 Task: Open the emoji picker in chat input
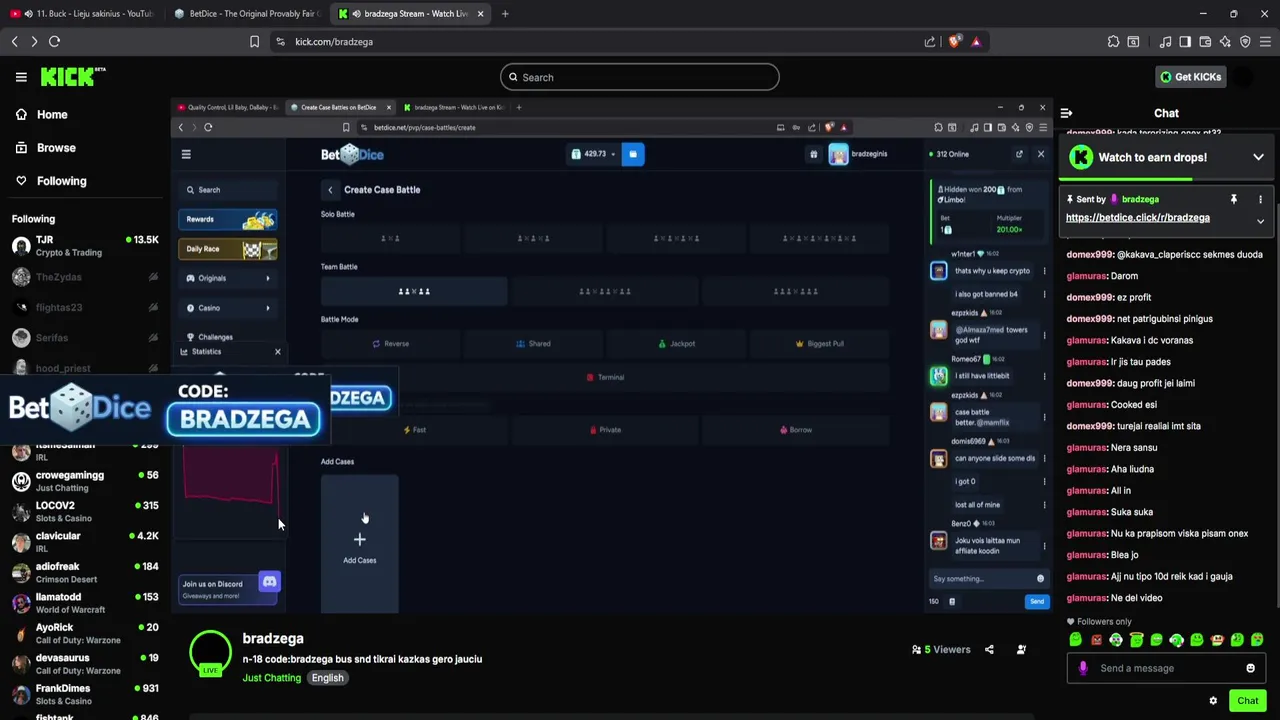click(1250, 668)
